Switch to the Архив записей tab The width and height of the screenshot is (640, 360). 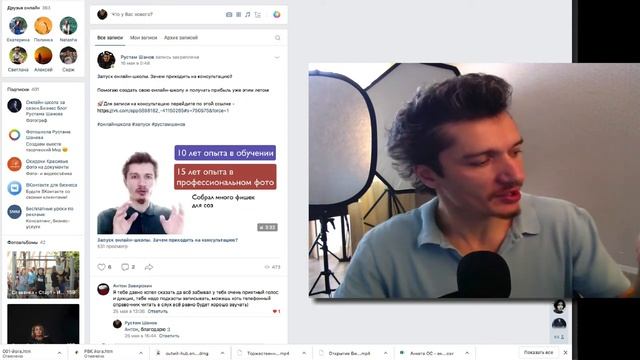click(181, 38)
